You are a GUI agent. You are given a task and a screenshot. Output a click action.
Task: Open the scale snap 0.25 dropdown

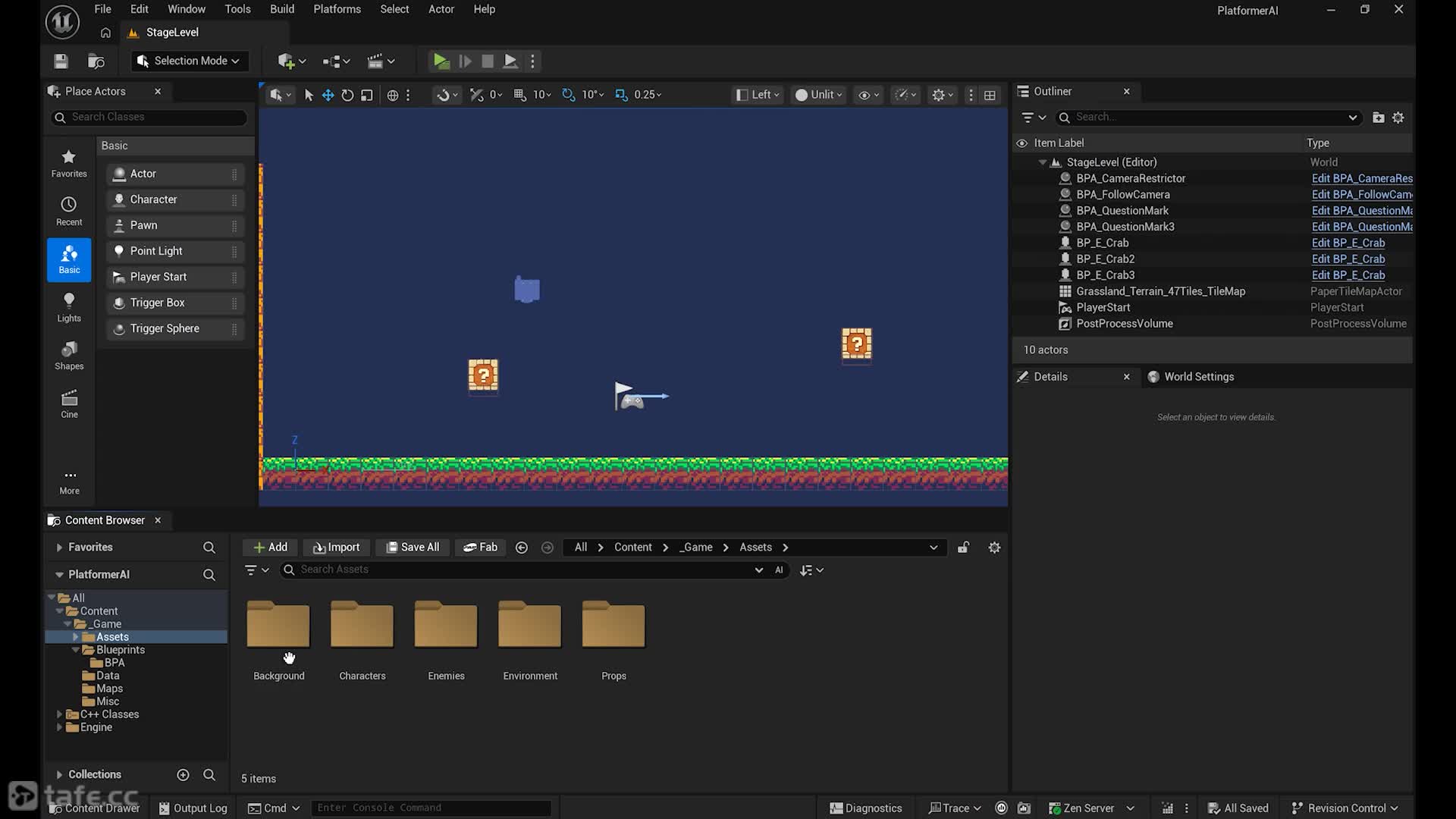[648, 95]
